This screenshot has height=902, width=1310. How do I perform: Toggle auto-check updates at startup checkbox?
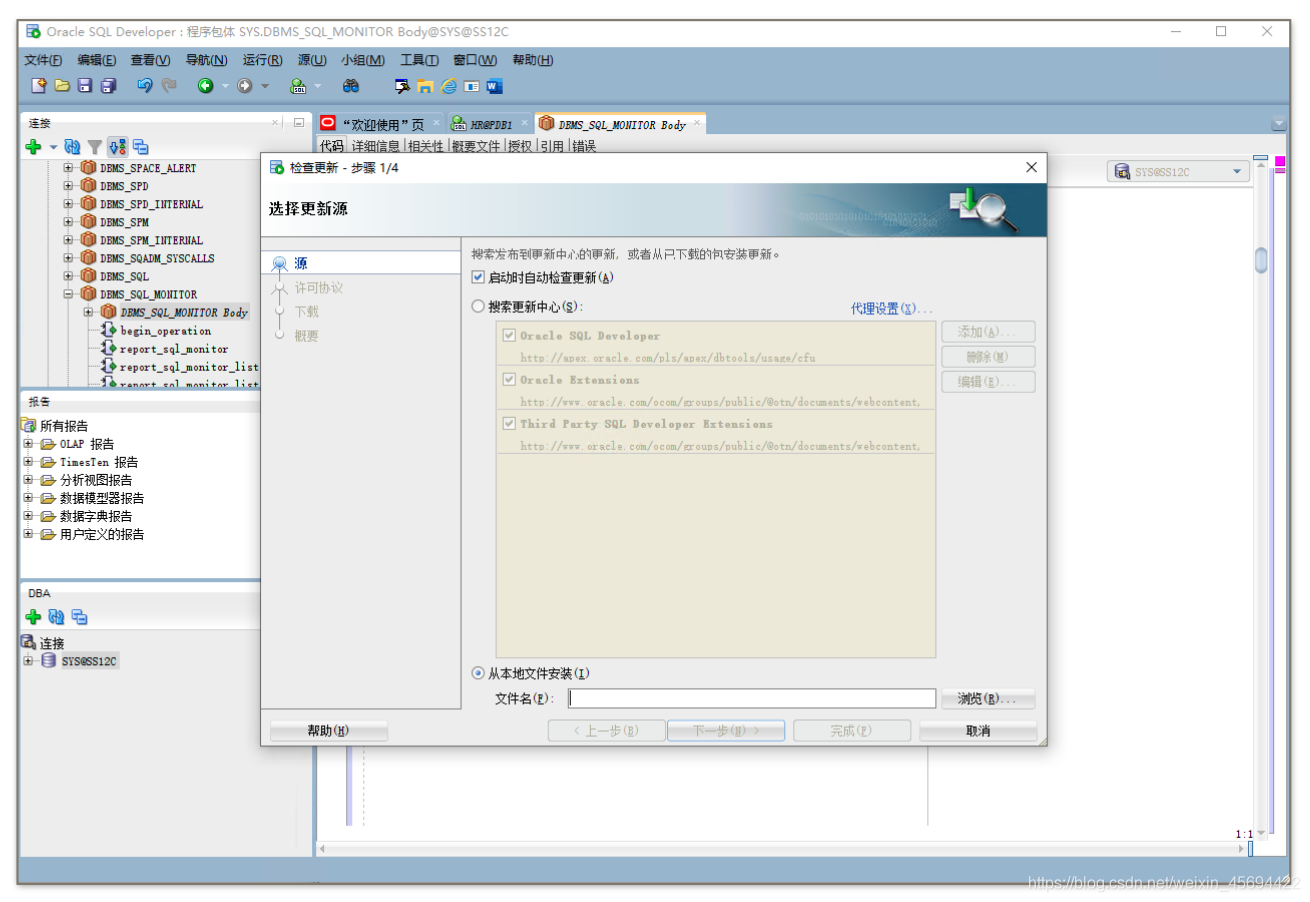click(x=478, y=277)
